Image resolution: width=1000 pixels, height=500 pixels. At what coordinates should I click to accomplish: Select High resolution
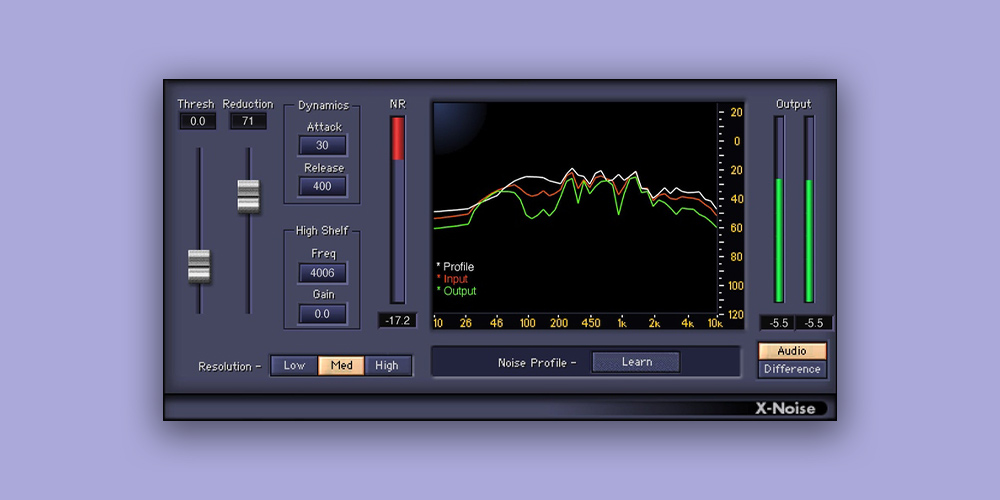coord(387,366)
